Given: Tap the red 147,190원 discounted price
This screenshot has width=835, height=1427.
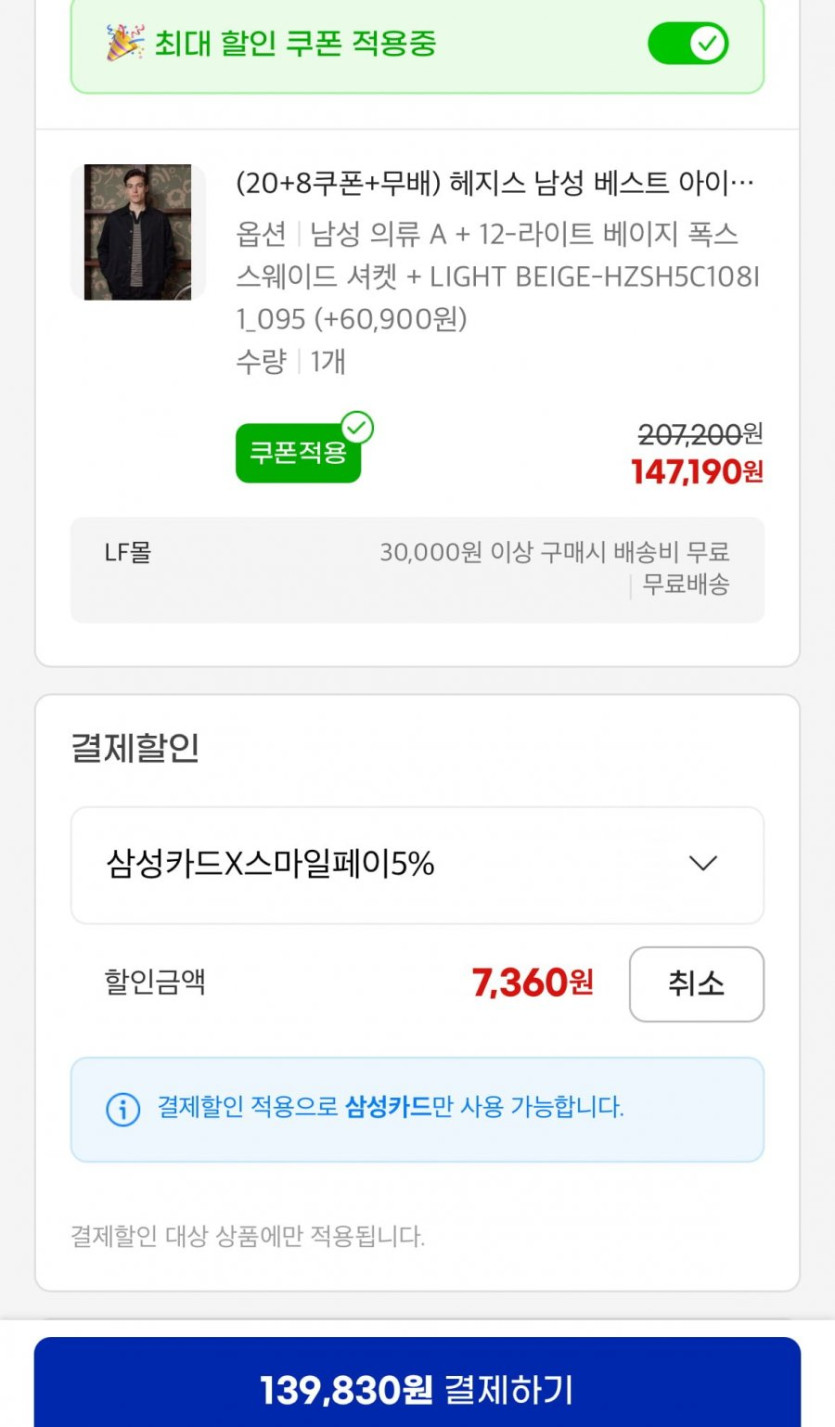Looking at the screenshot, I should [x=697, y=472].
